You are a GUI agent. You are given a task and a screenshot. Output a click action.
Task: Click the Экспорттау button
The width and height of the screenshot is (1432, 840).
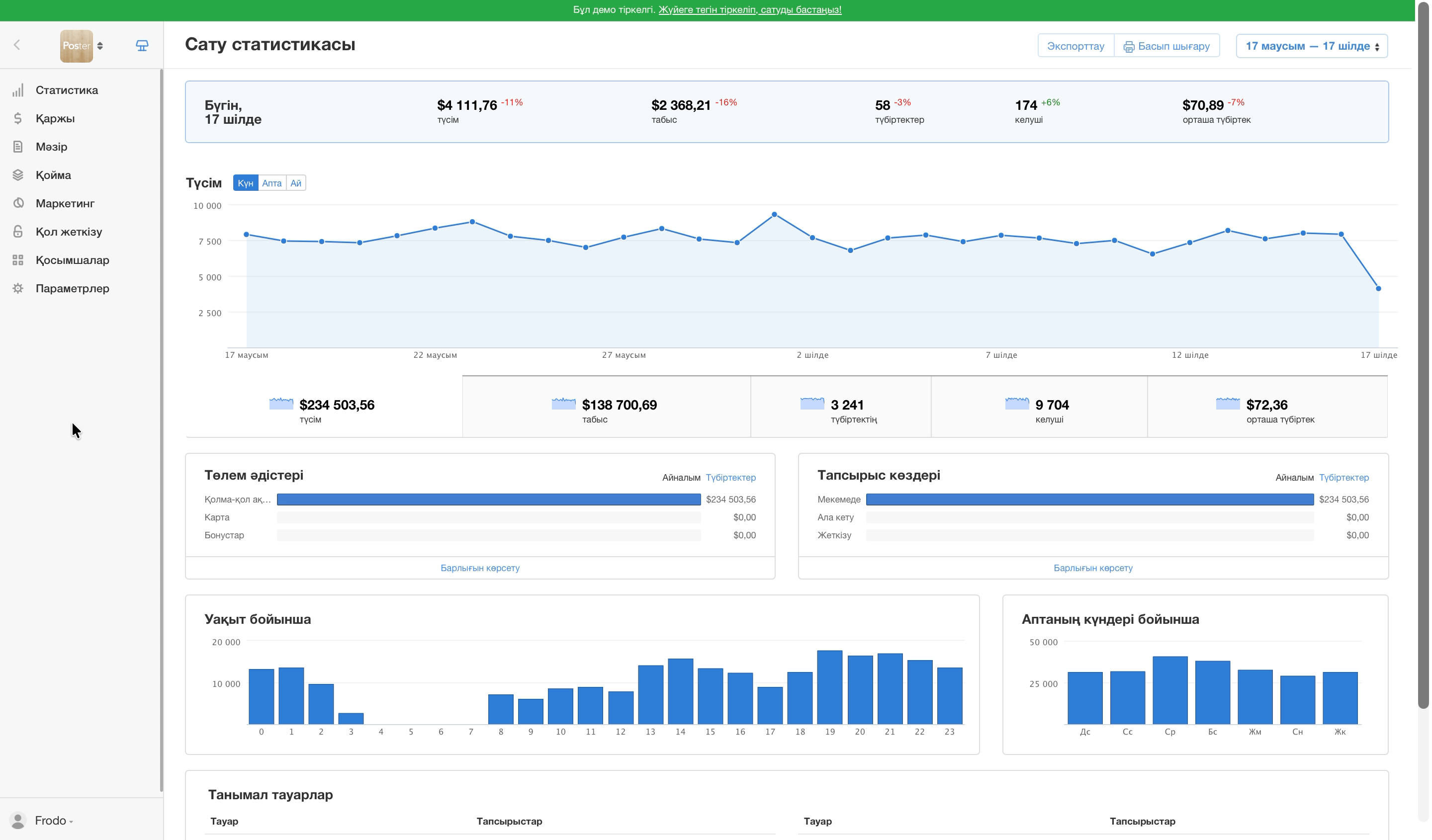(1075, 47)
